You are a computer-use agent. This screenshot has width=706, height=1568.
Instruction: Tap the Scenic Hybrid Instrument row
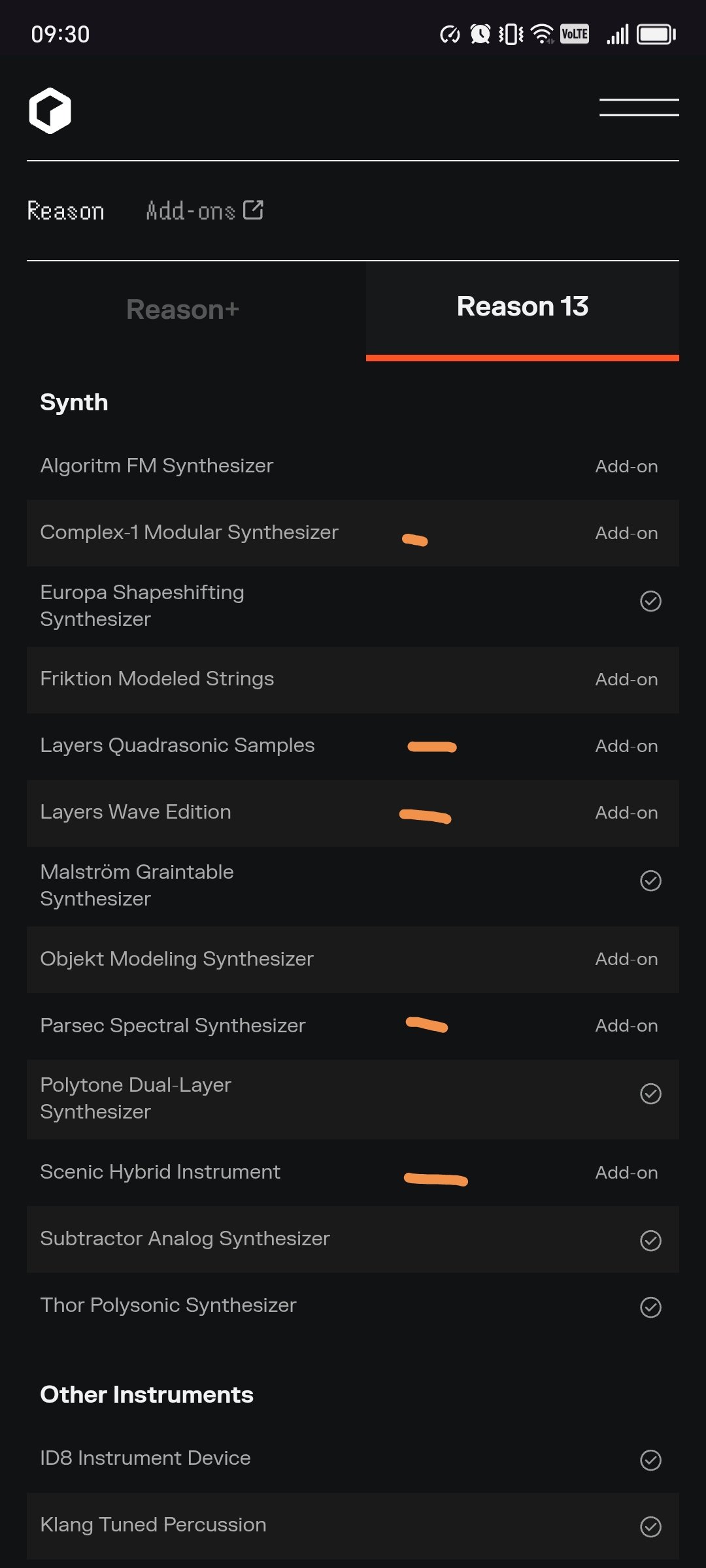160,1172
